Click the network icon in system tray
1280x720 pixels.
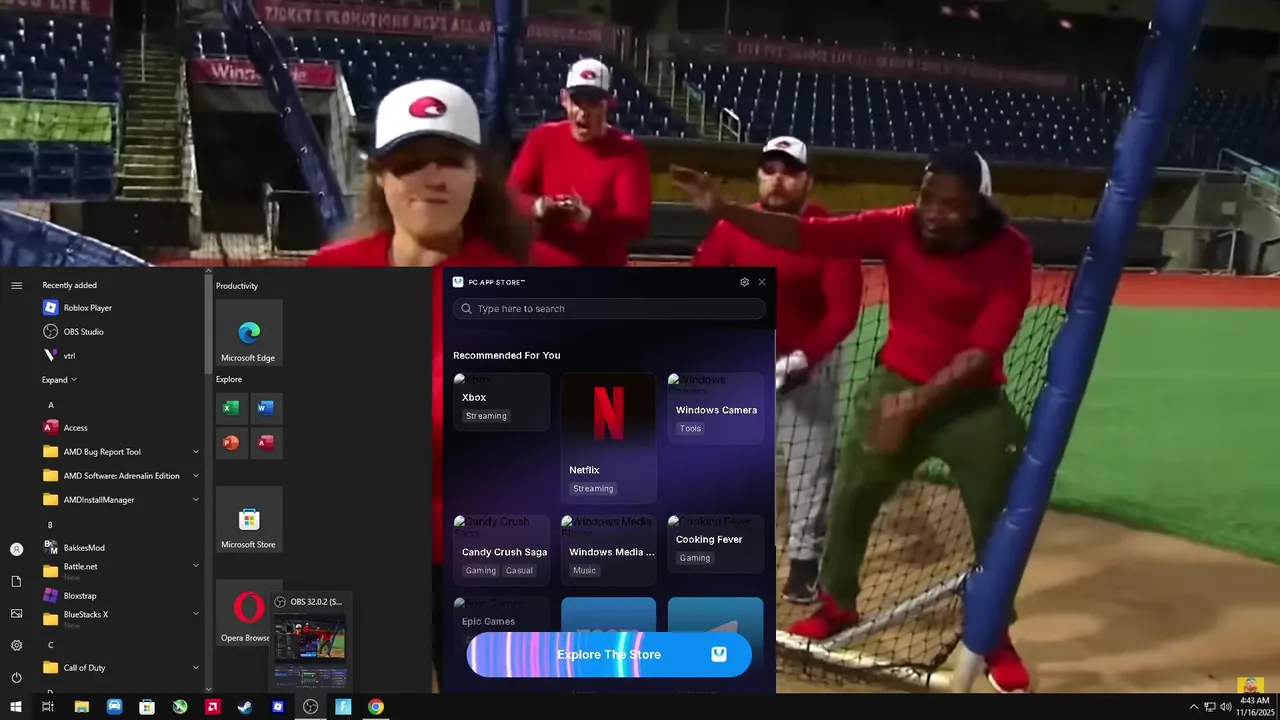[x=1209, y=707]
